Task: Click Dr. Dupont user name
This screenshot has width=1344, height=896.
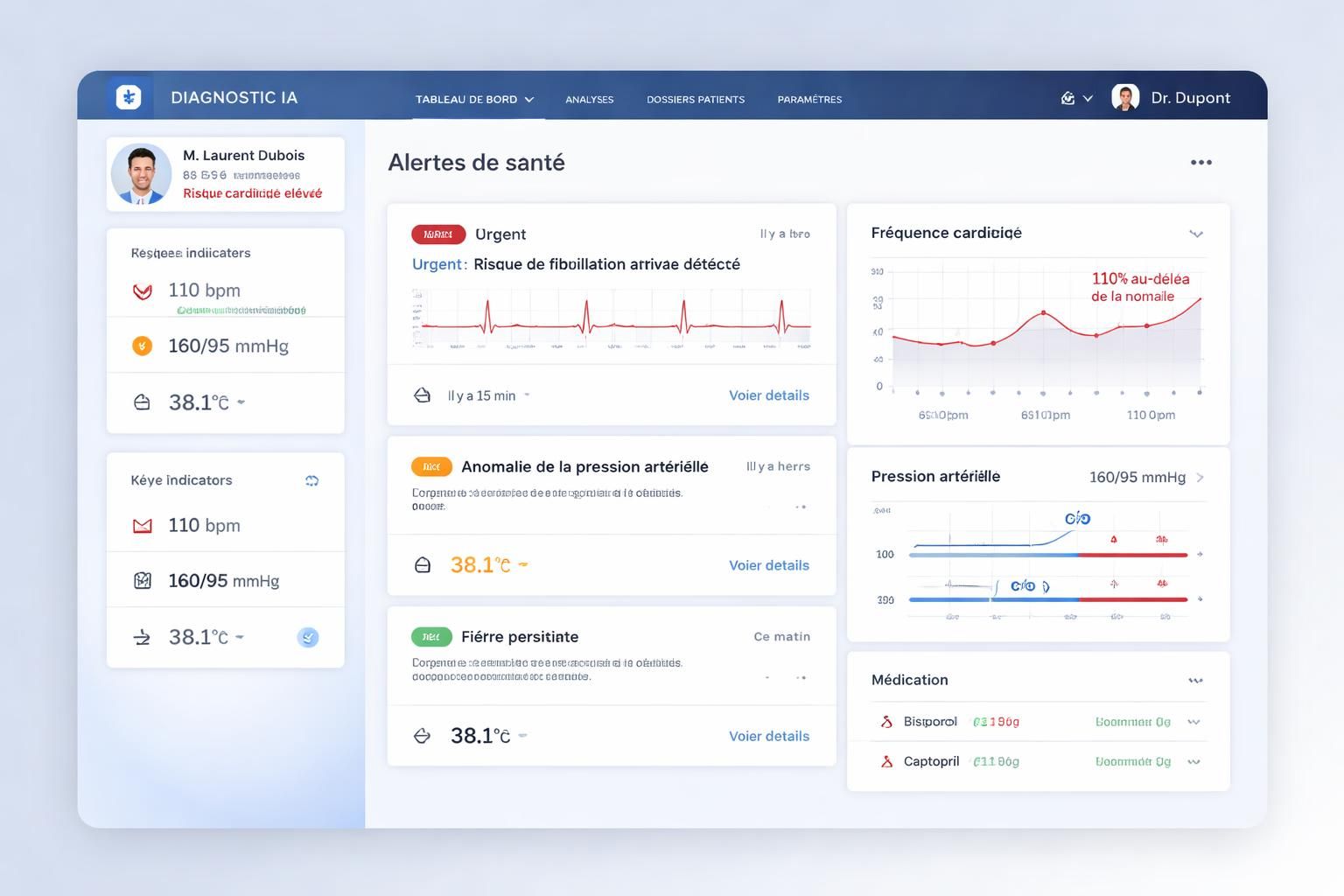Action: click(1191, 98)
